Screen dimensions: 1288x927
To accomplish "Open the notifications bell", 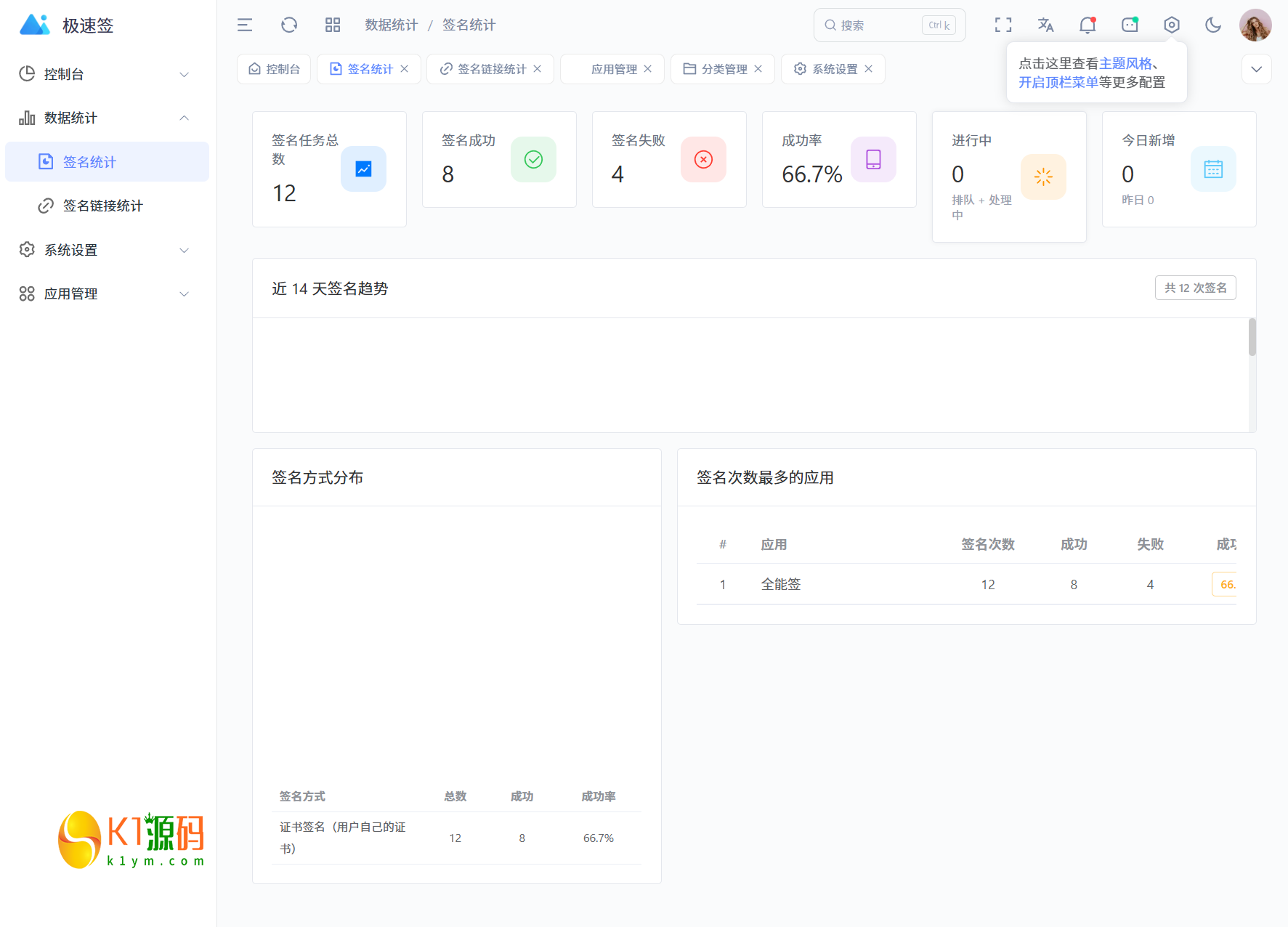I will [x=1087, y=25].
